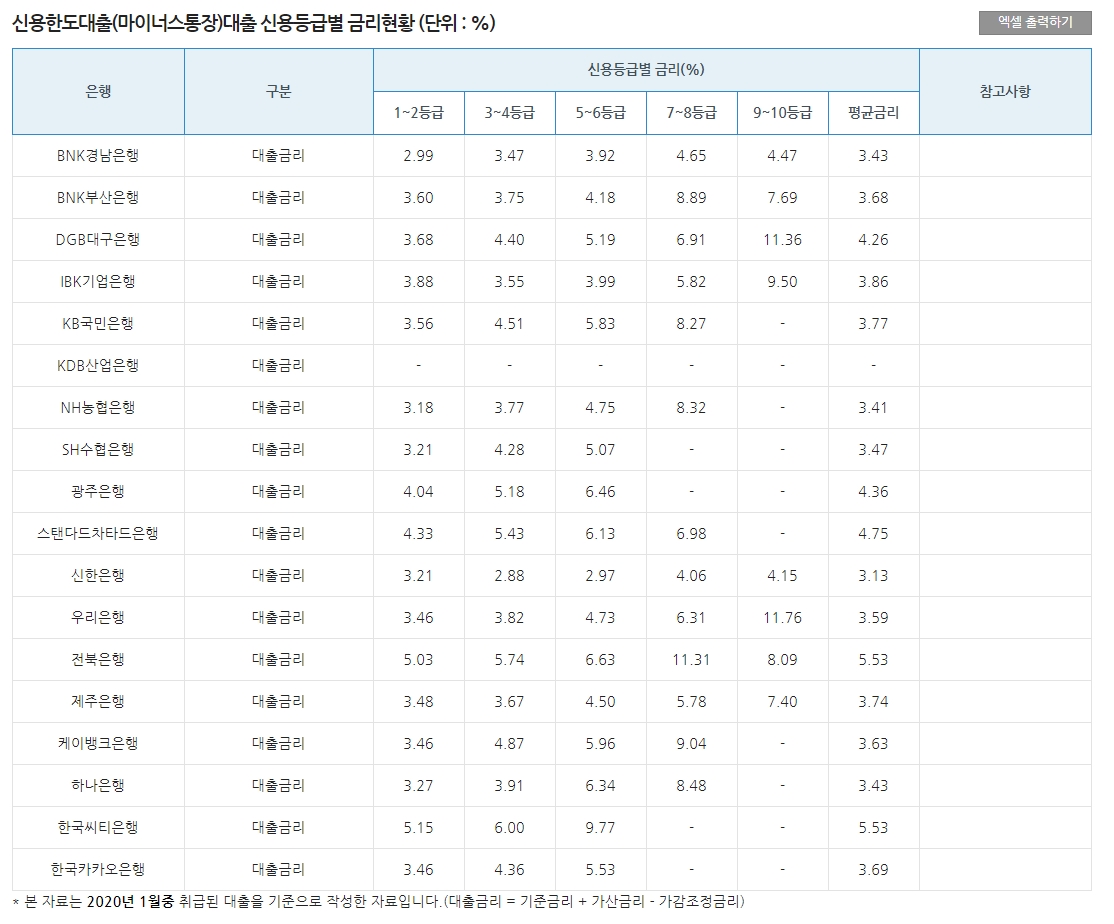The height and width of the screenshot is (924, 1114).
Task: Select the 은행 column header
Action: tap(98, 92)
